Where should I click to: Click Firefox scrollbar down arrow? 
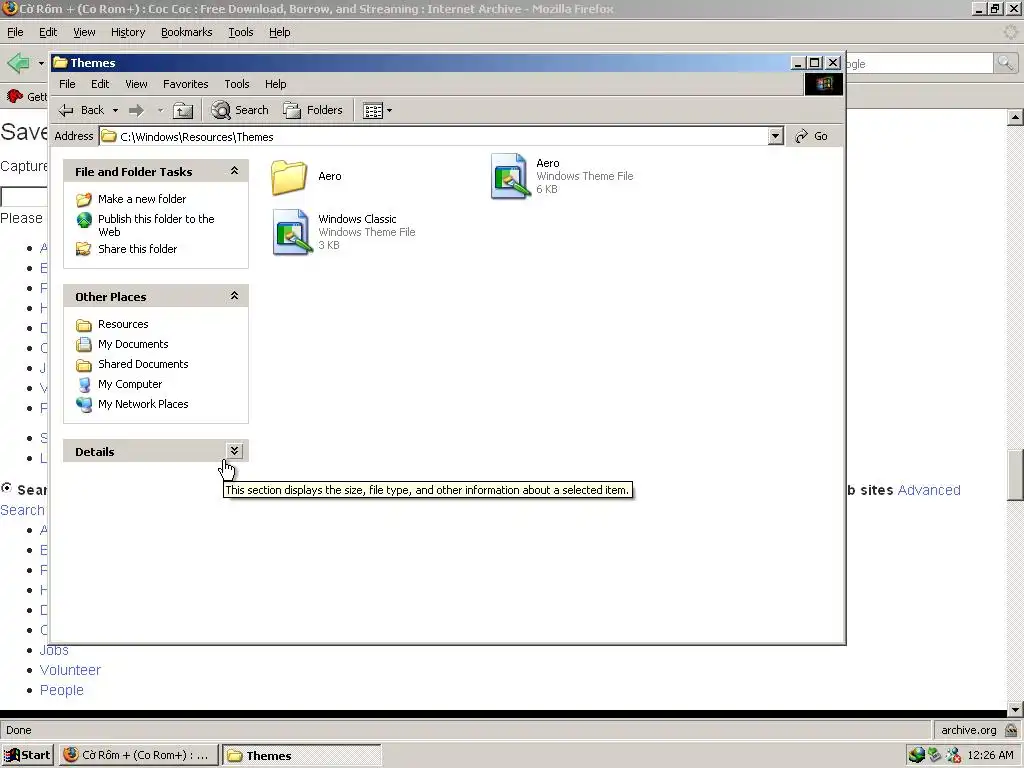1015,709
